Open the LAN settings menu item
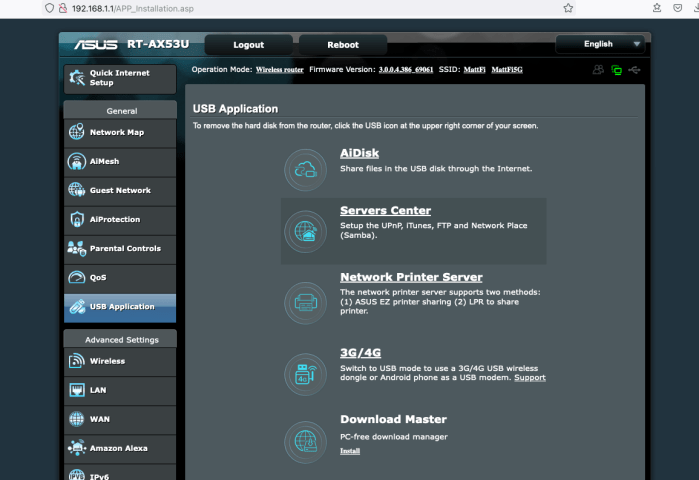The height and width of the screenshot is (480, 699). coord(120,390)
